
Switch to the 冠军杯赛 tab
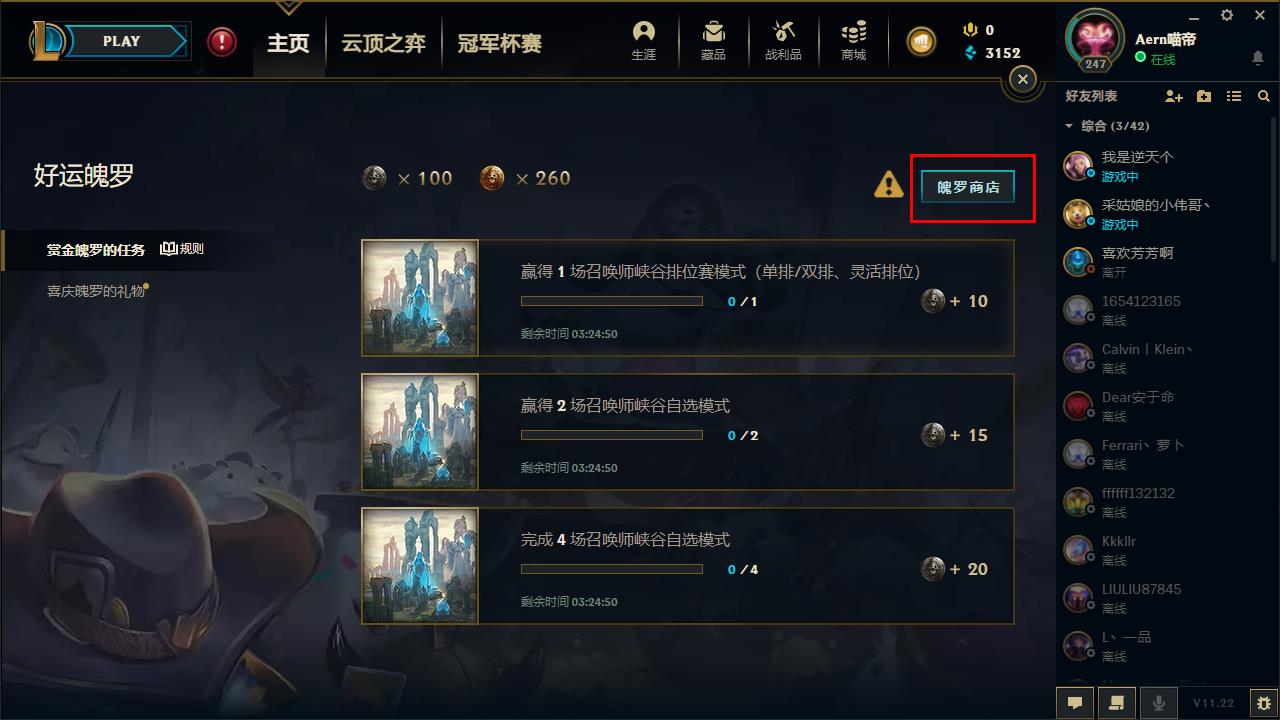click(x=499, y=43)
